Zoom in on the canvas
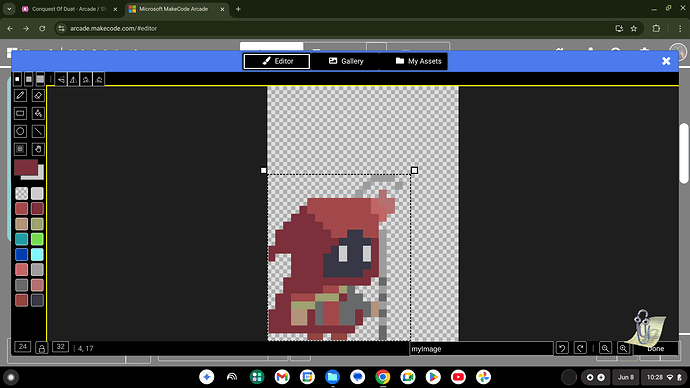 coord(624,348)
